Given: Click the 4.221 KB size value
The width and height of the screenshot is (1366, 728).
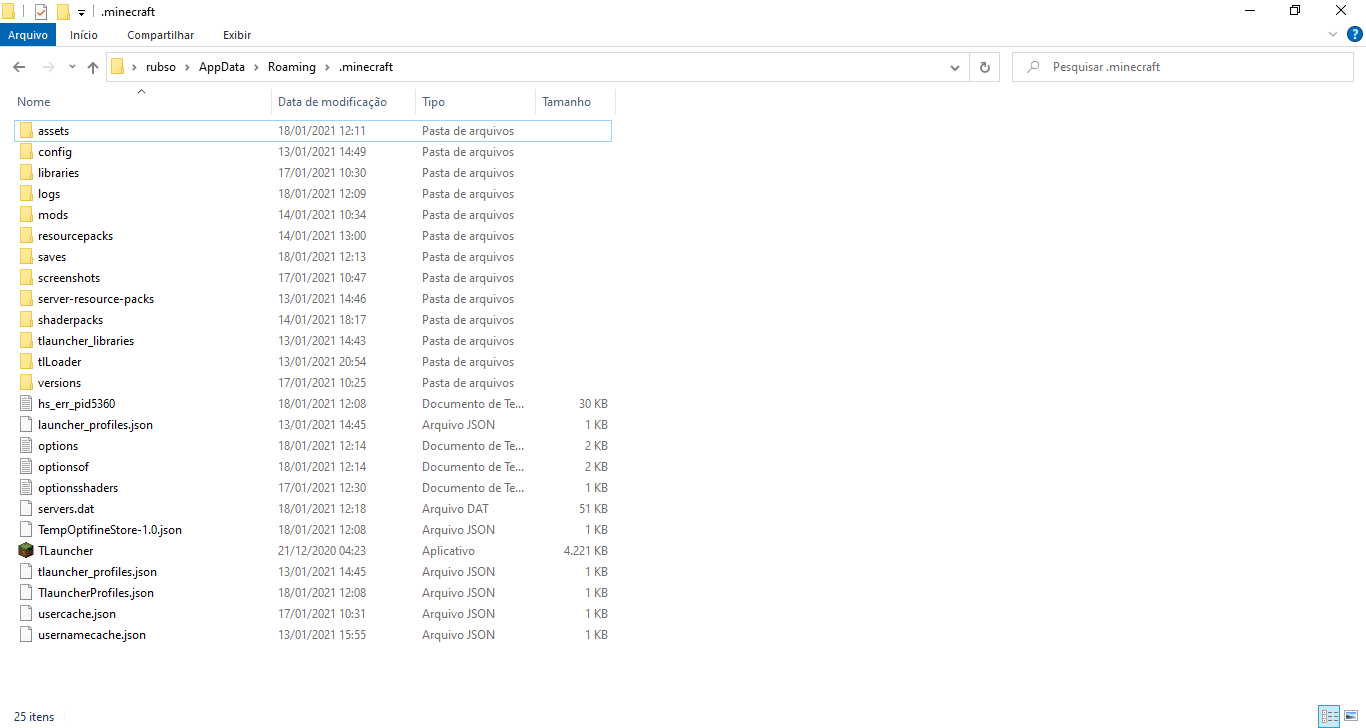Looking at the screenshot, I should (586, 551).
